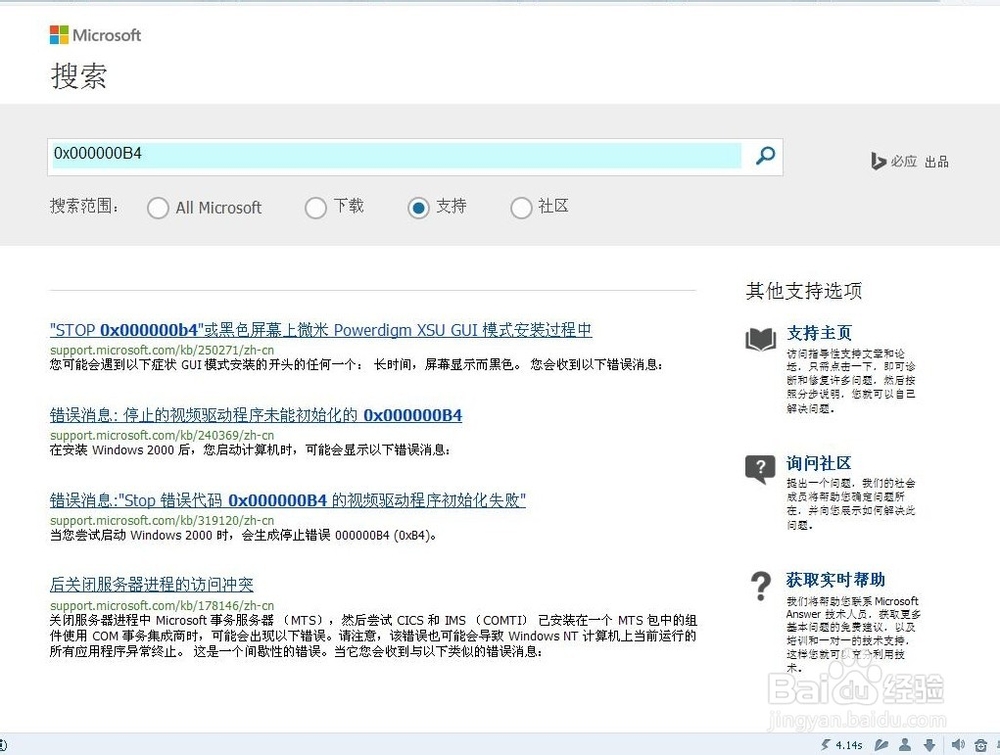Viewport: 1000px width, 755px height.
Task: Select the 社区 search scope
Action: (521, 208)
